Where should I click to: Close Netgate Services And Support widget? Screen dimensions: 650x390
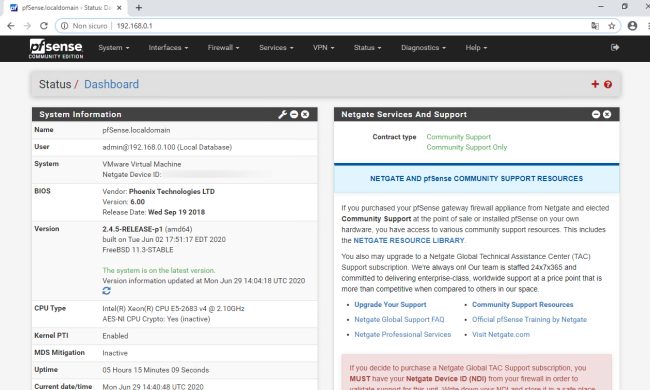[607, 114]
